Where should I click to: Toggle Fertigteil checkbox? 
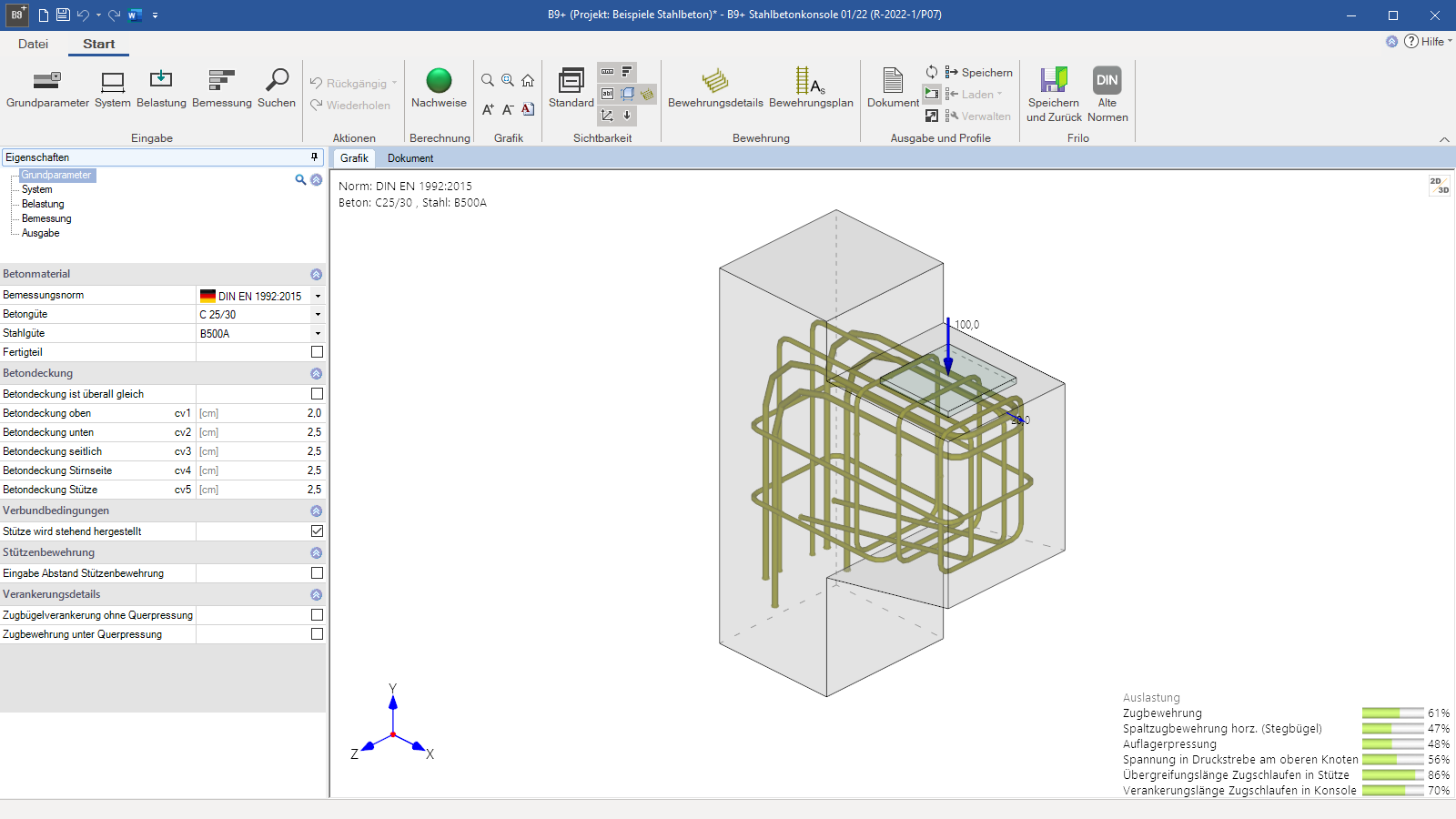pos(317,352)
